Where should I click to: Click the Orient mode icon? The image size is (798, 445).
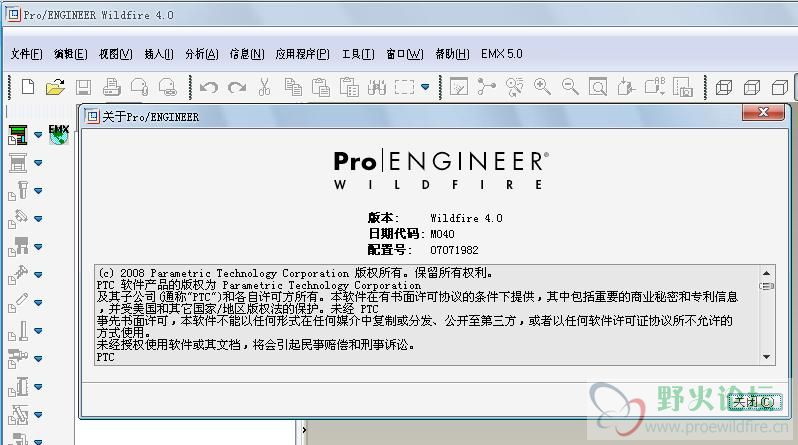[514, 87]
